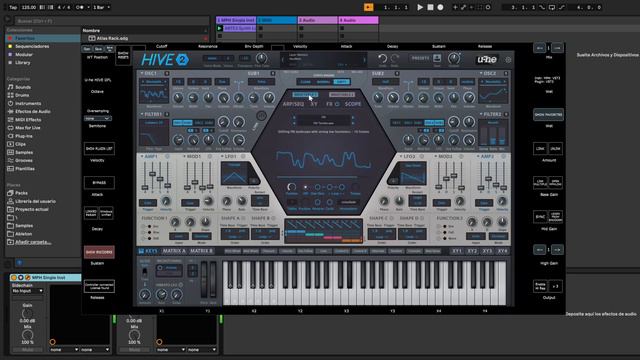Open Sidechain No Input dropdown
640x360 pixels.
[x=27, y=291]
